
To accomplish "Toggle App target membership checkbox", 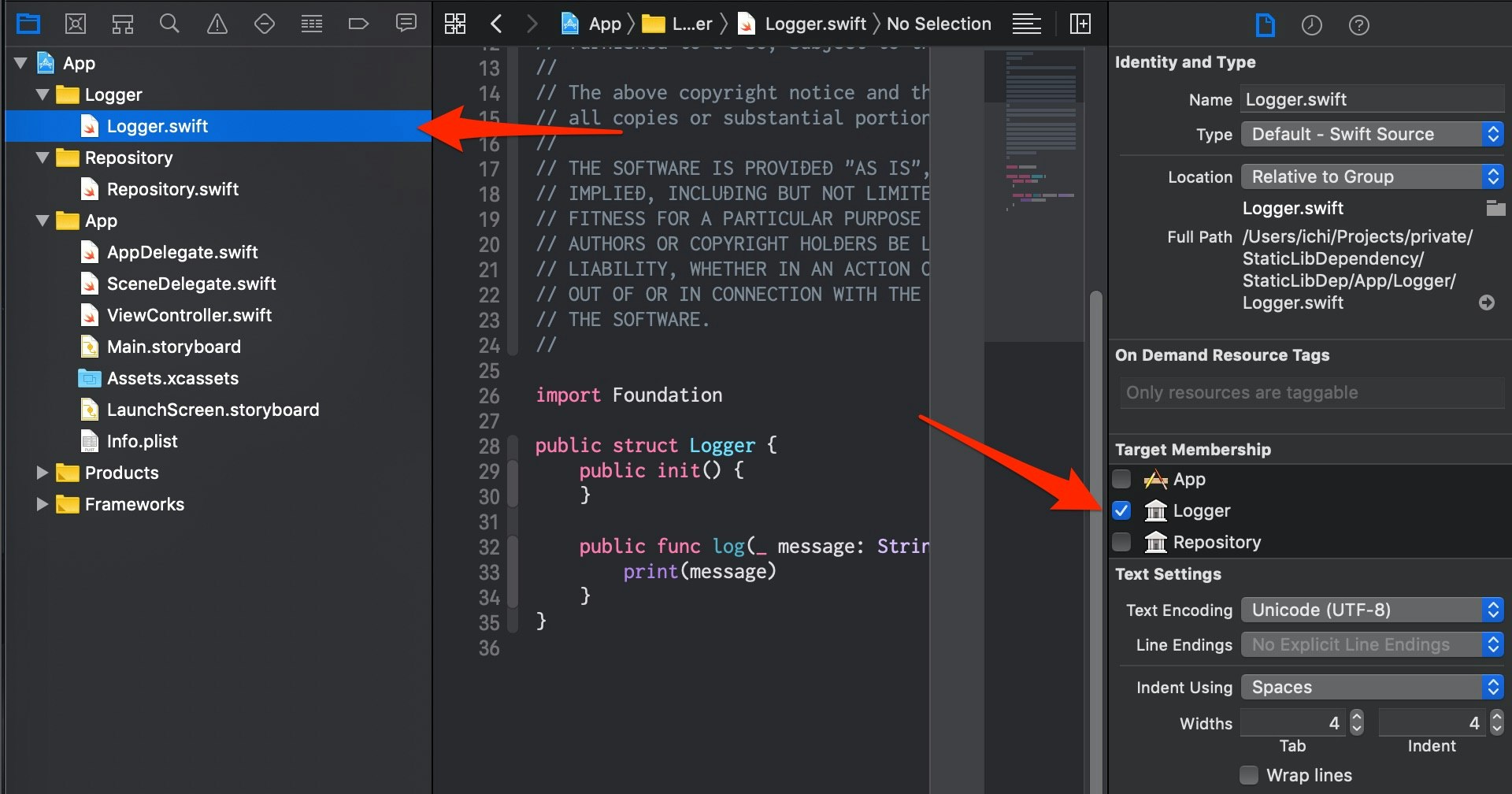I will coord(1121,479).
